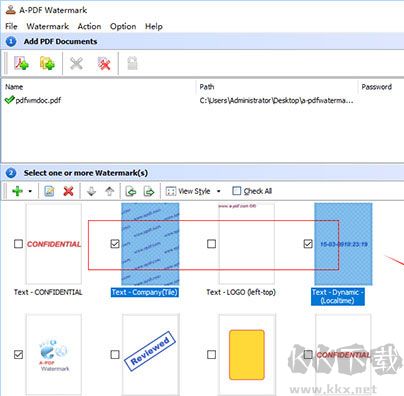Screen dimensions: 404x396
Task: Select the pdfwmdoc.pdf file row
Action: tap(201, 100)
